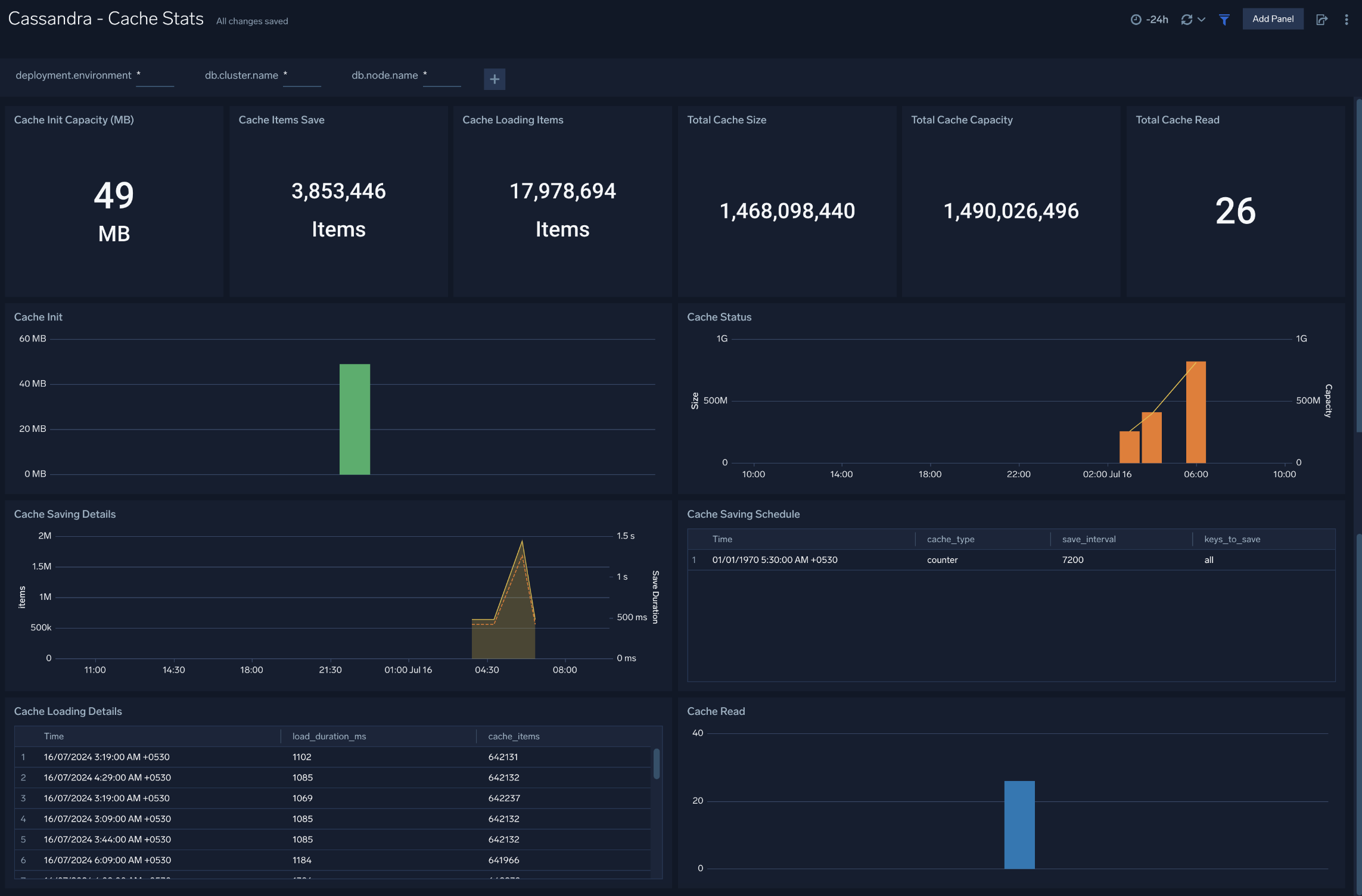The height and width of the screenshot is (896, 1362).
Task: Click the Add Panel button
Action: [1273, 19]
